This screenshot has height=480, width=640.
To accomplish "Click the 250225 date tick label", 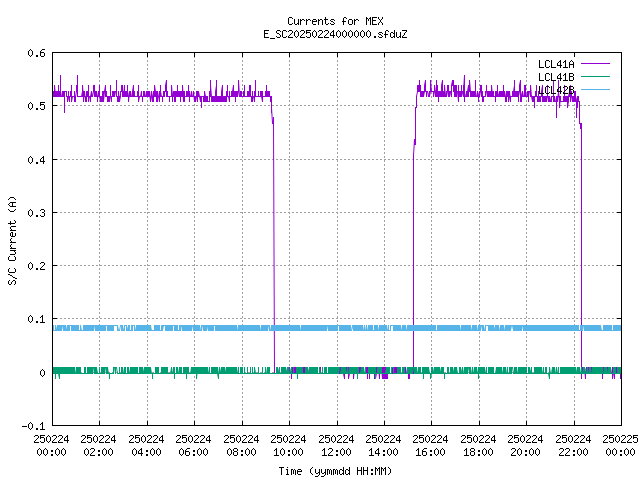I will tap(620, 439).
